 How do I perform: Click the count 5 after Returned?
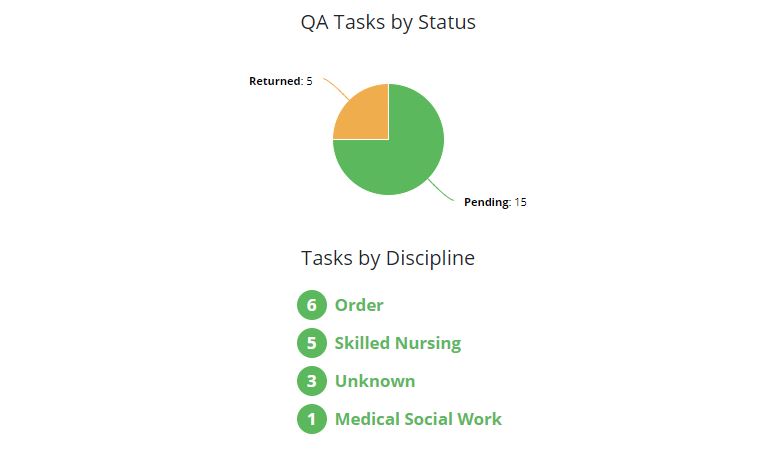[309, 81]
